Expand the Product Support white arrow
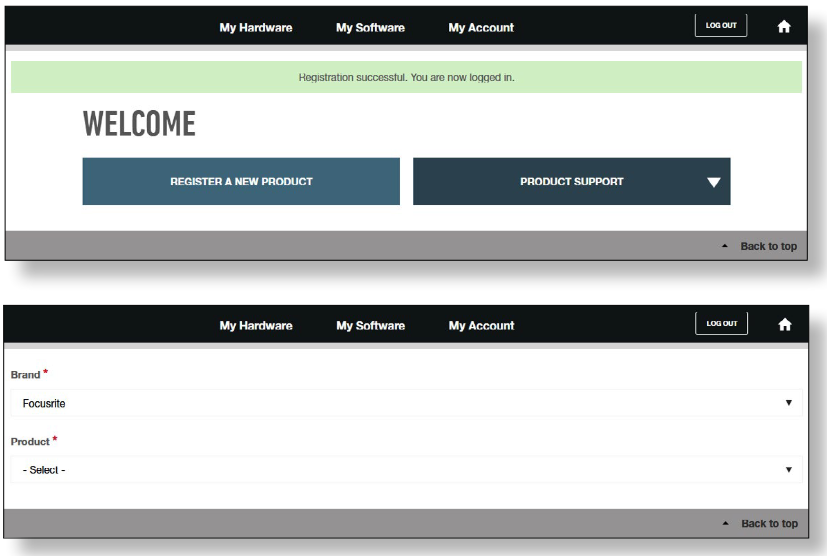827x556 pixels. point(713,182)
